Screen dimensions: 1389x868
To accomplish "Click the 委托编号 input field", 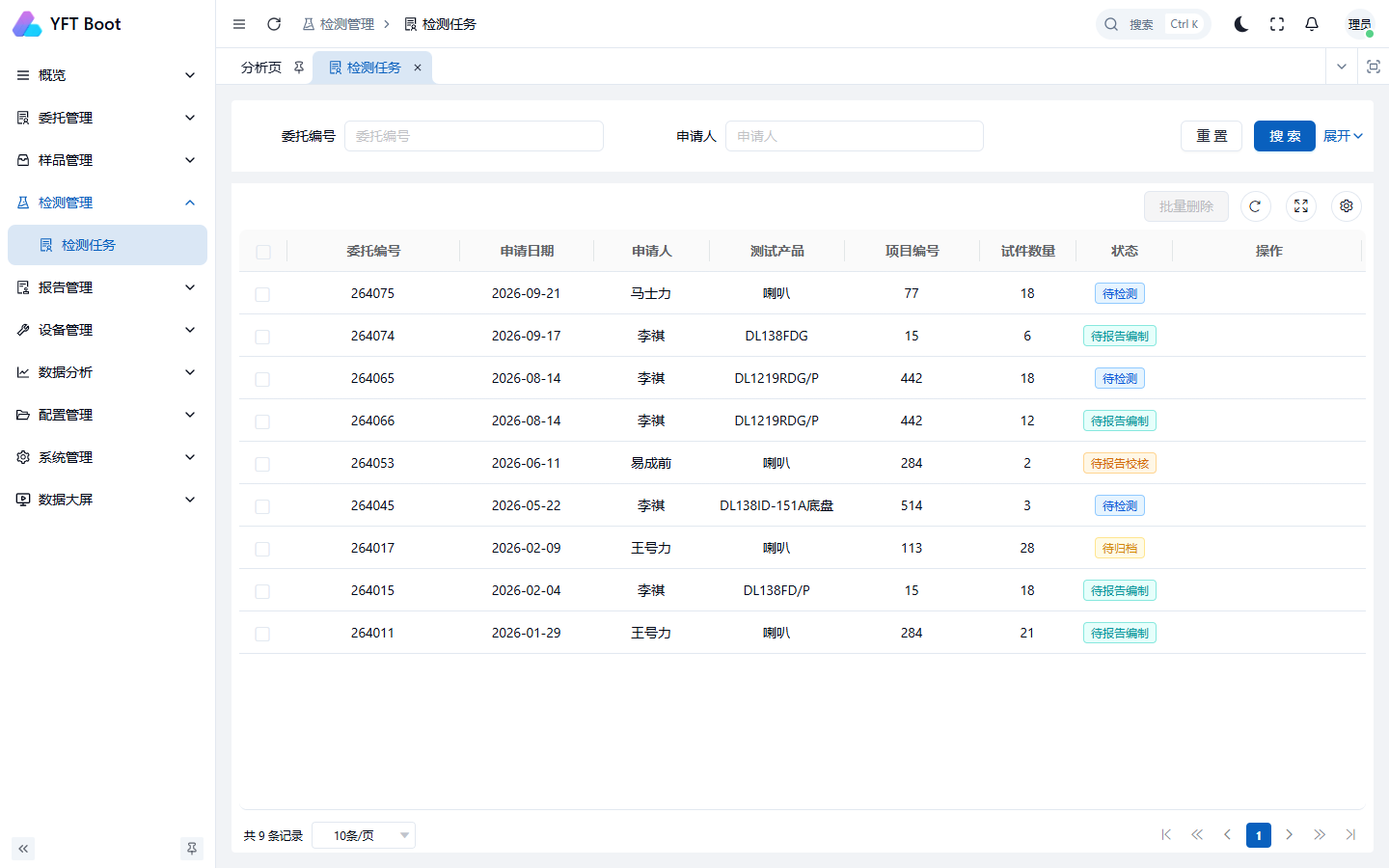I will coord(474,136).
